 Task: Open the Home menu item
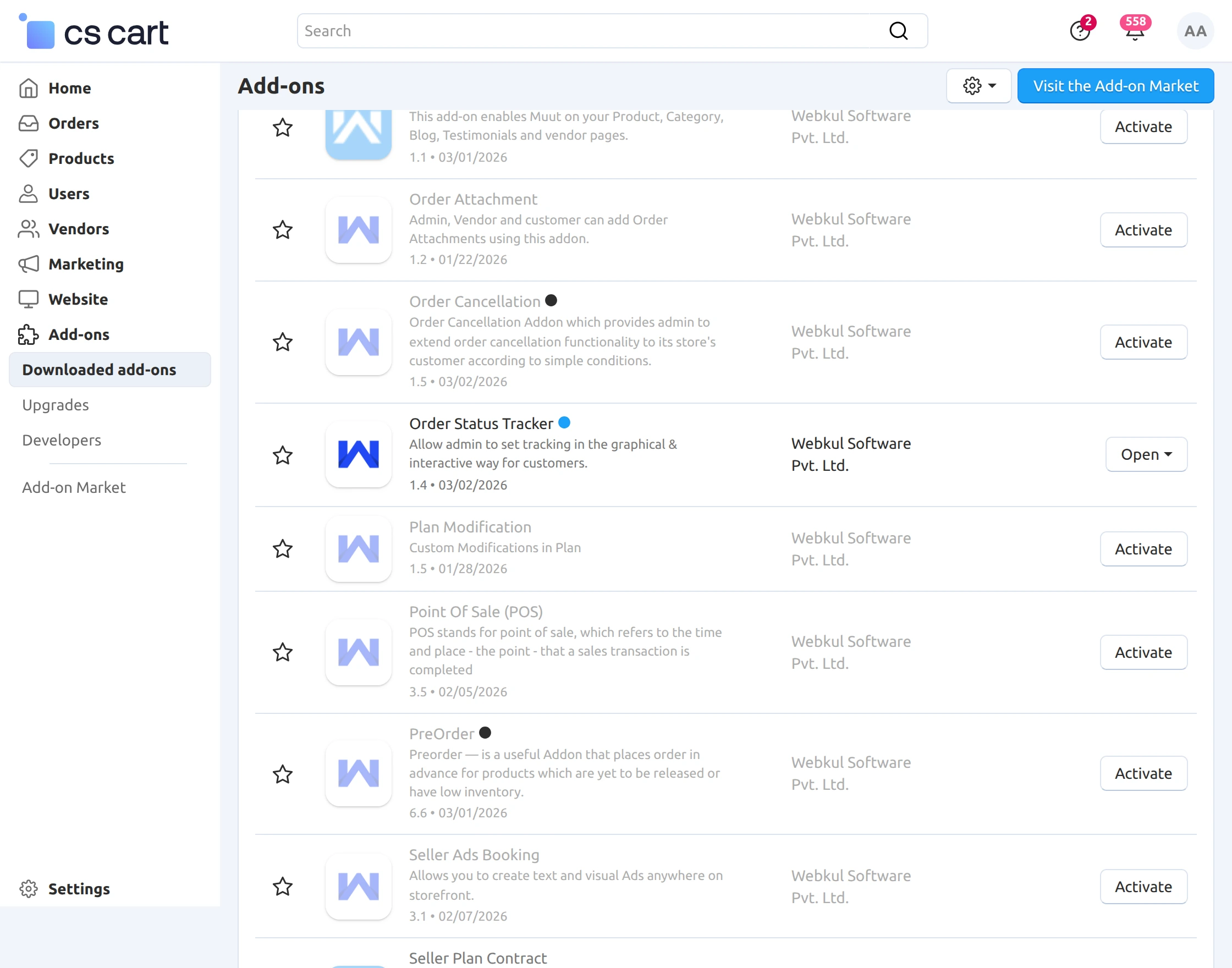[69, 88]
